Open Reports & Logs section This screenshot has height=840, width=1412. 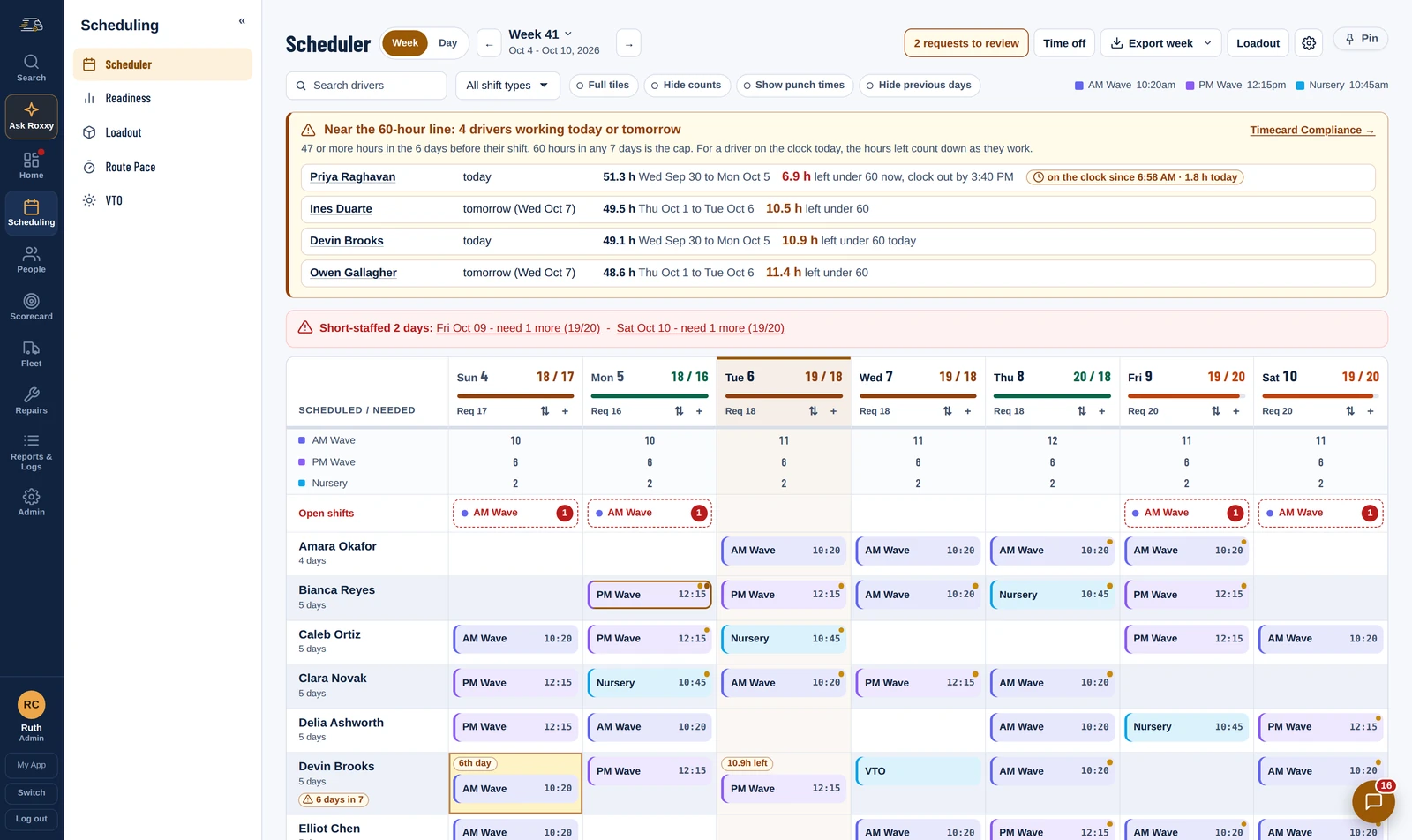click(31, 451)
